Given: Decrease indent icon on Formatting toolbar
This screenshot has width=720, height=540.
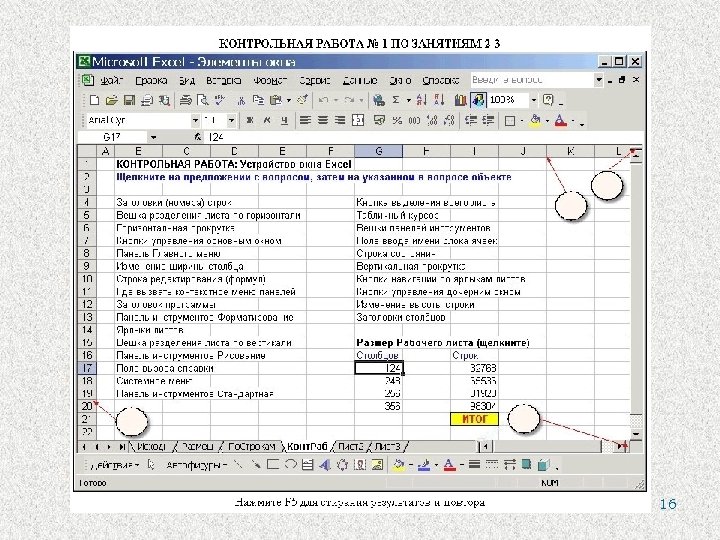Looking at the screenshot, I should (x=471, y=120).
